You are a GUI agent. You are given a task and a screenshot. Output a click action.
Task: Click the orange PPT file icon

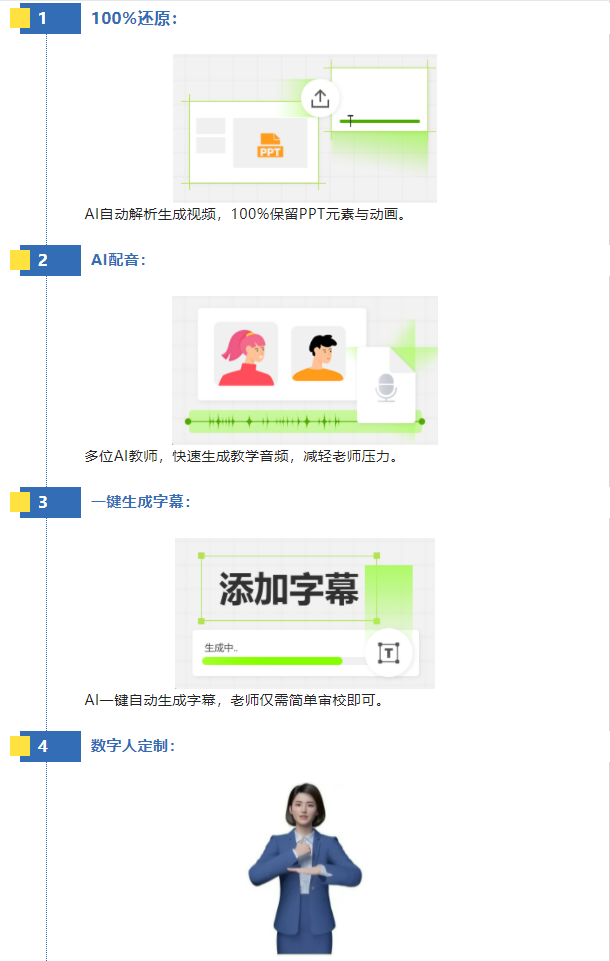[270, 145]
